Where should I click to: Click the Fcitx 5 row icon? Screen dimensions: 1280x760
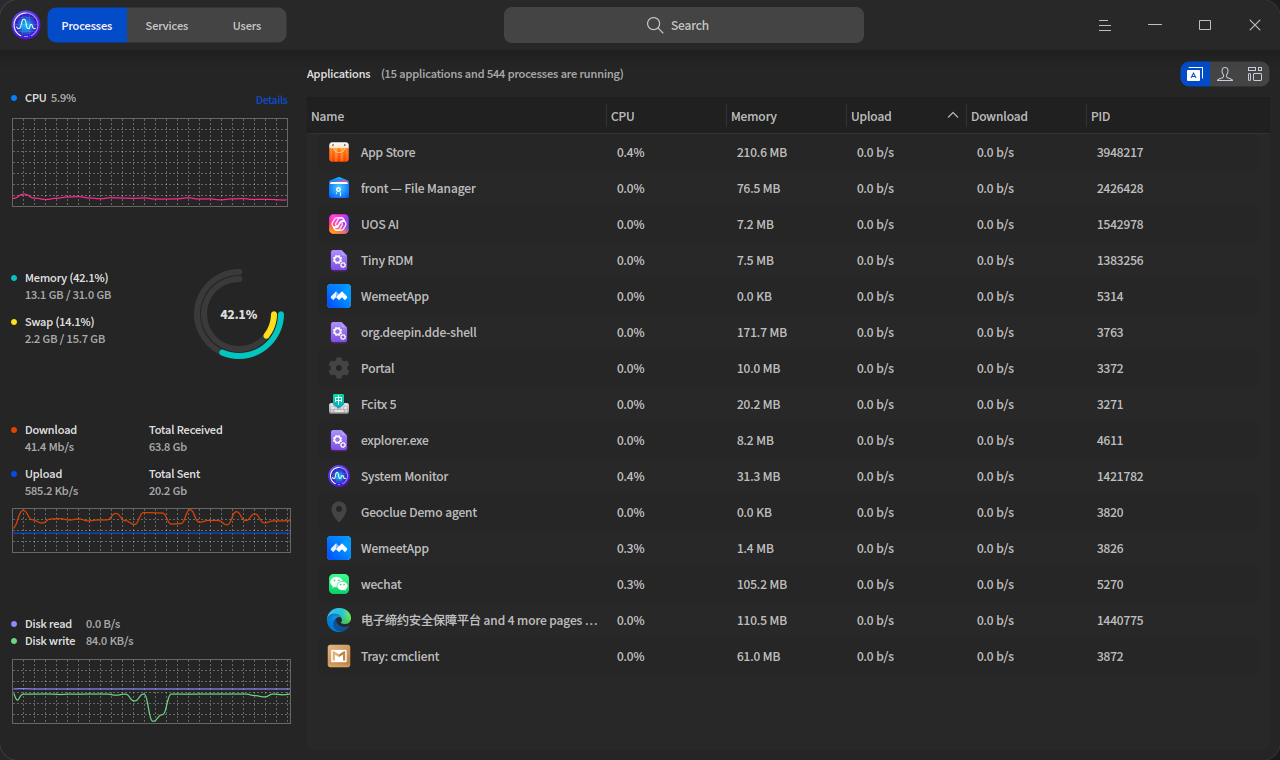(x=339, y=404)
